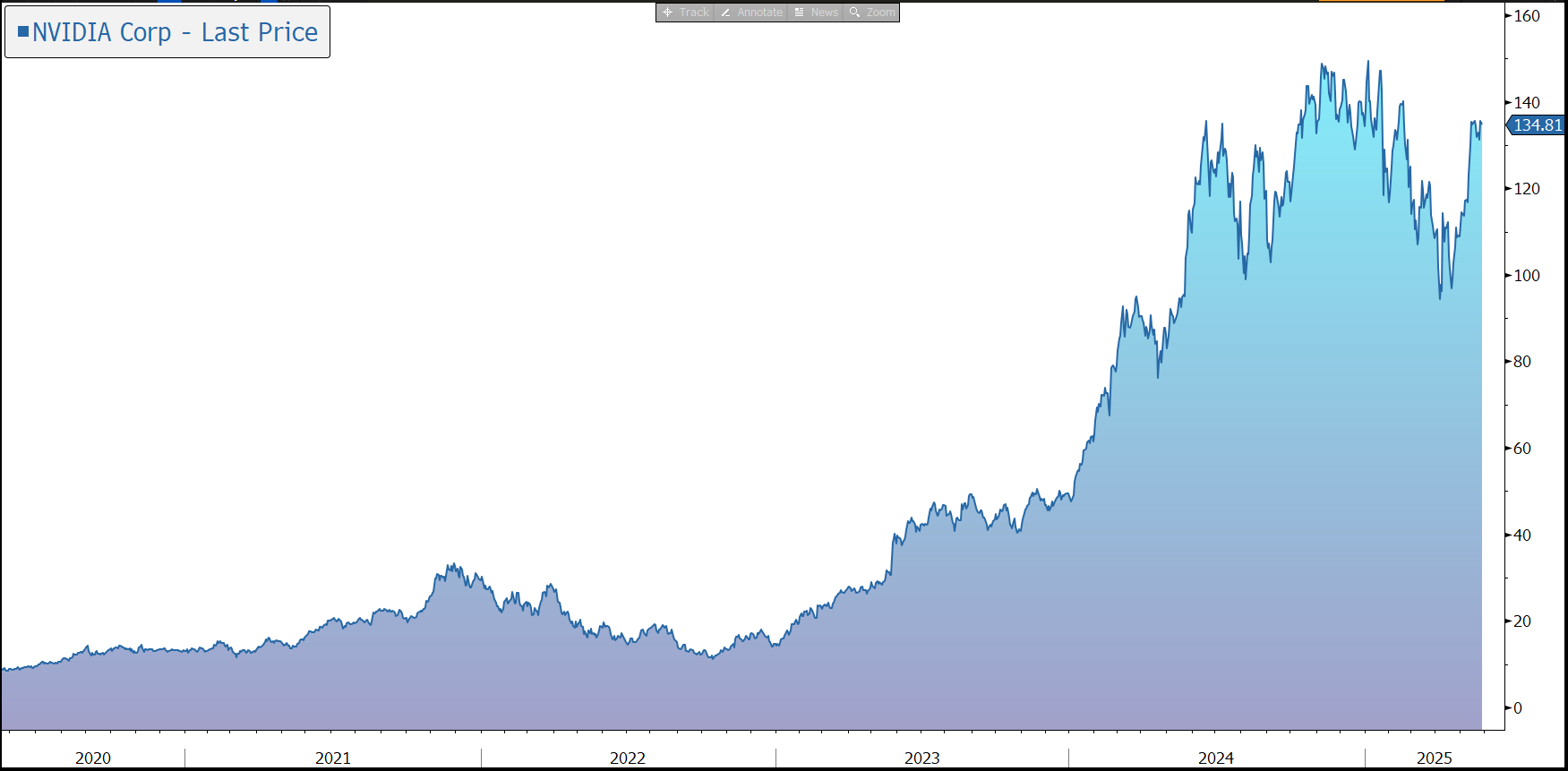
Task: Click the 2025 year label
Action: point(1435,758)
